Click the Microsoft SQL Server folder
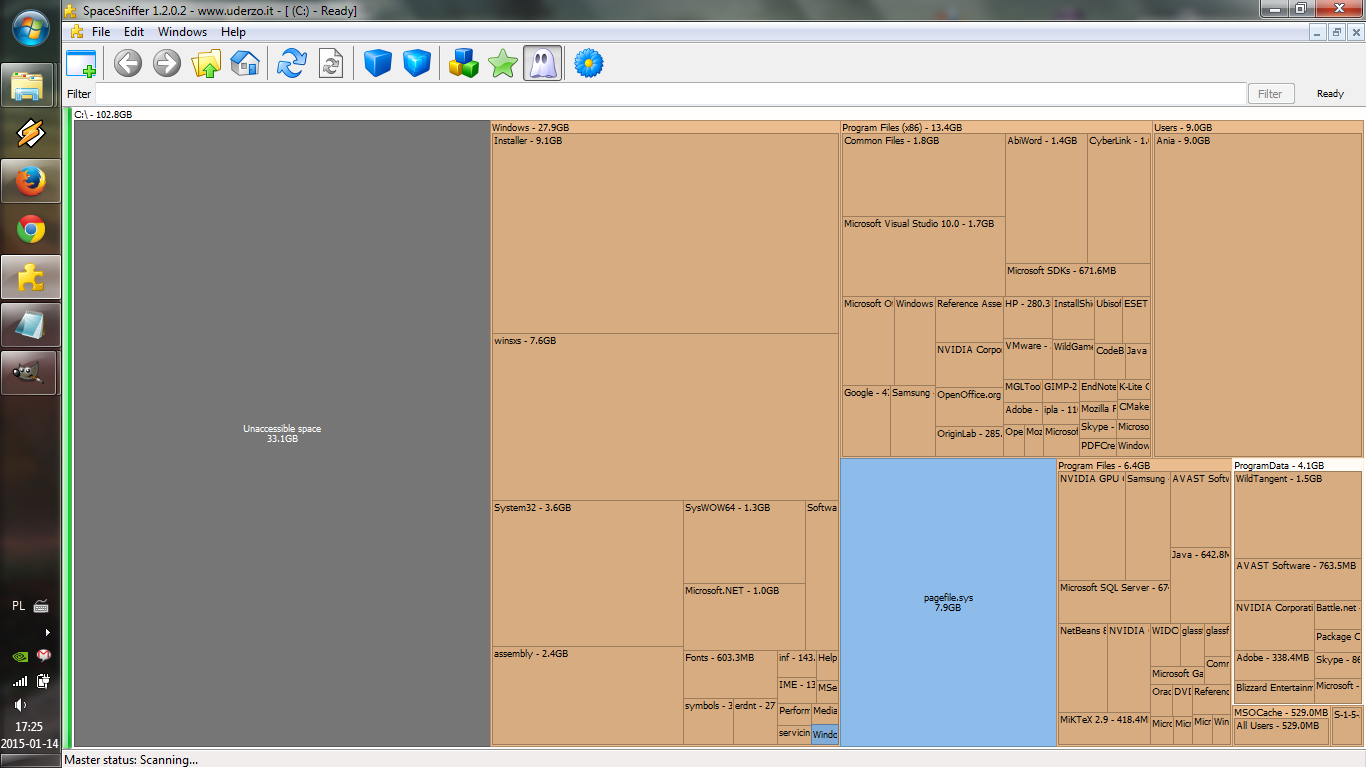Viewport: 1366px width, 768px height. [x=1114, y=601]
